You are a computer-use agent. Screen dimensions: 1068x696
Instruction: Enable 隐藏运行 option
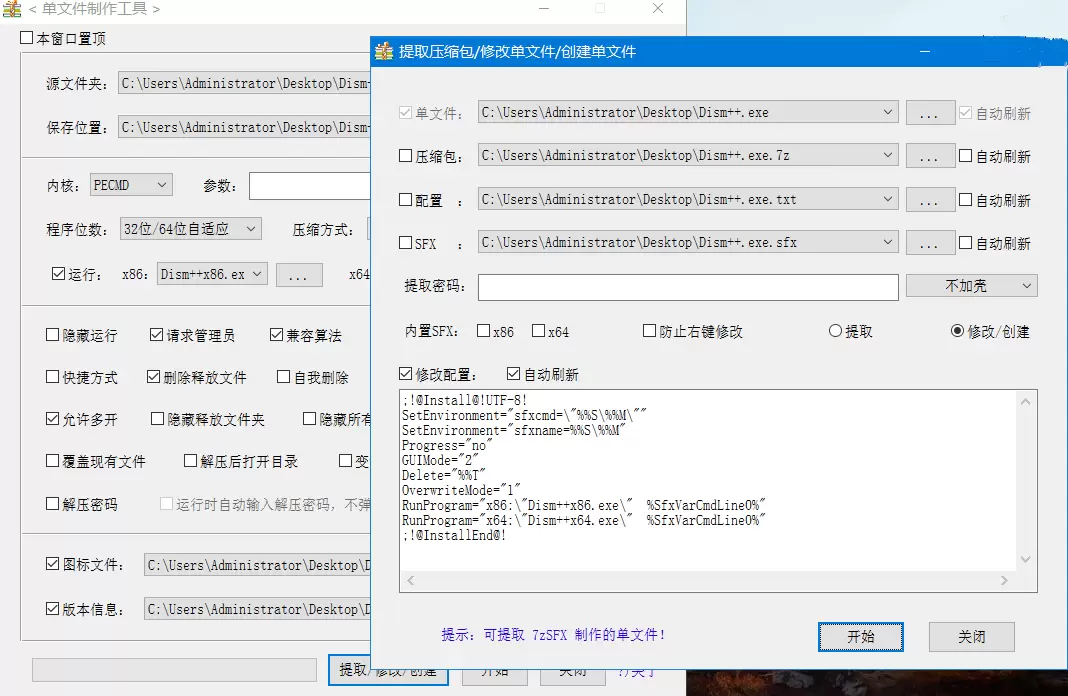[52, 334]
